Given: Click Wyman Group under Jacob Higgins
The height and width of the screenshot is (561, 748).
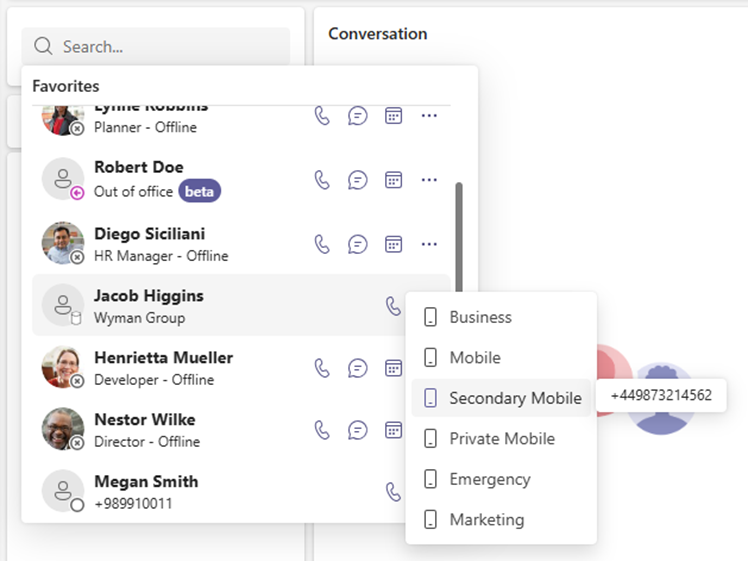Looking at the screenshot, I should coord(139,318).
